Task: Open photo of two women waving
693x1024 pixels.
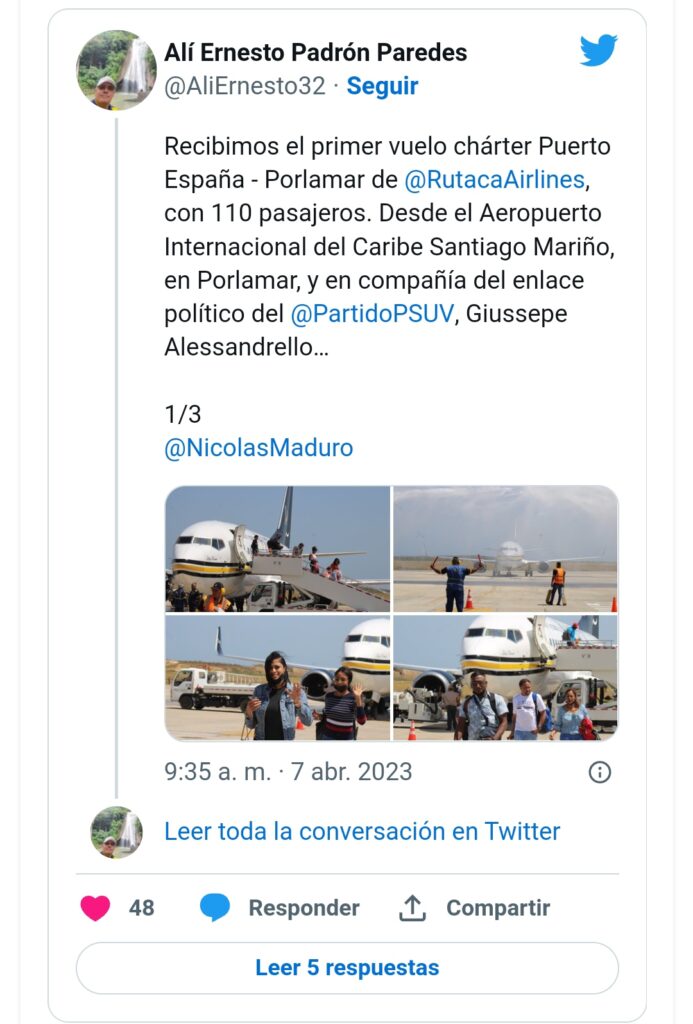Action: (278, 678)
